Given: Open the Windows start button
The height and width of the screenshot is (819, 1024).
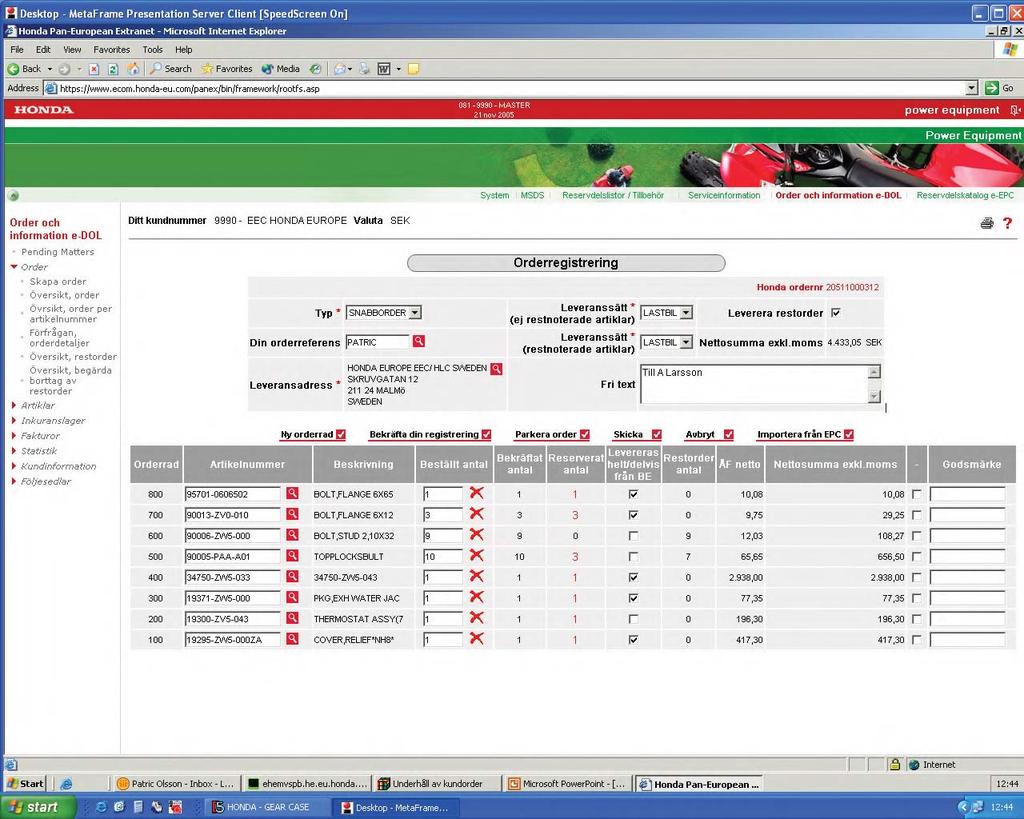Looking at the screenshot, I should point(36,807).
